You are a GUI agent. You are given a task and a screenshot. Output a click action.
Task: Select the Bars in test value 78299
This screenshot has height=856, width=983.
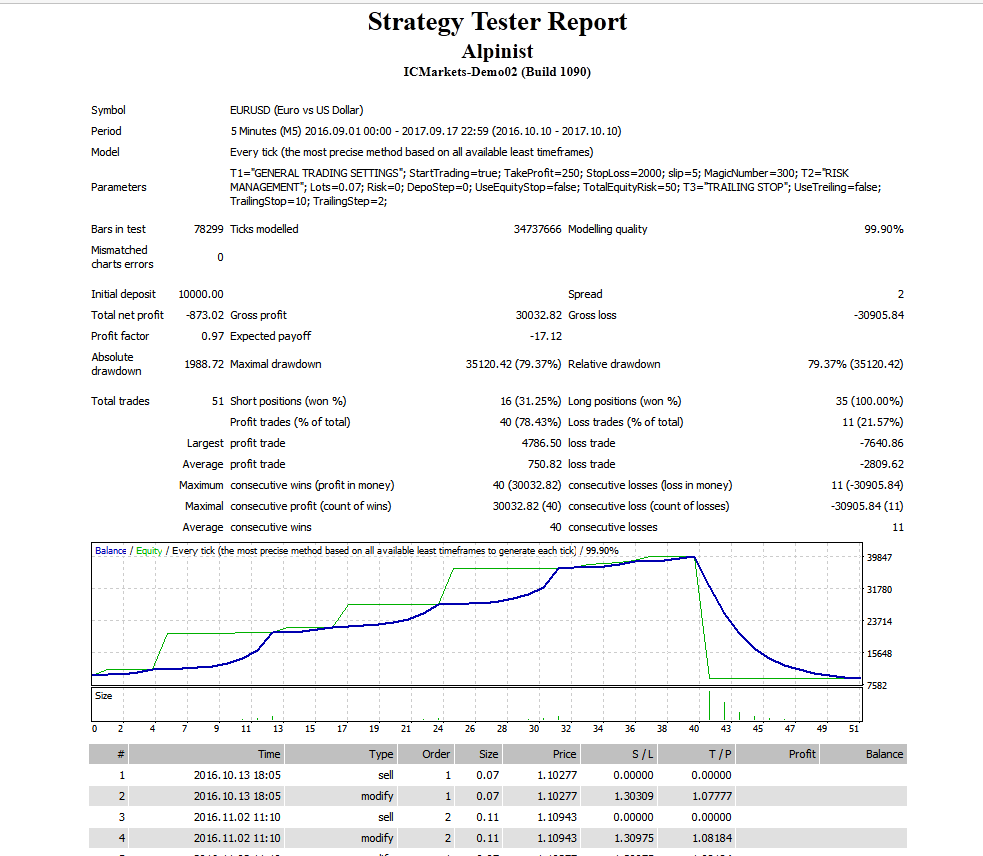[x=208, y=229]
